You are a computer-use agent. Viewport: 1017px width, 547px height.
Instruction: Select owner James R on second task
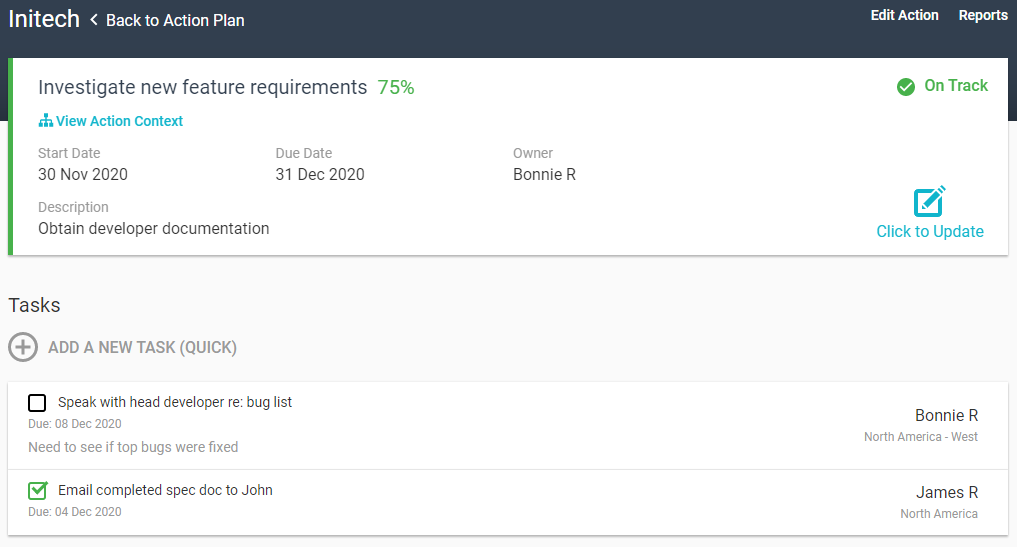[946, 492]
